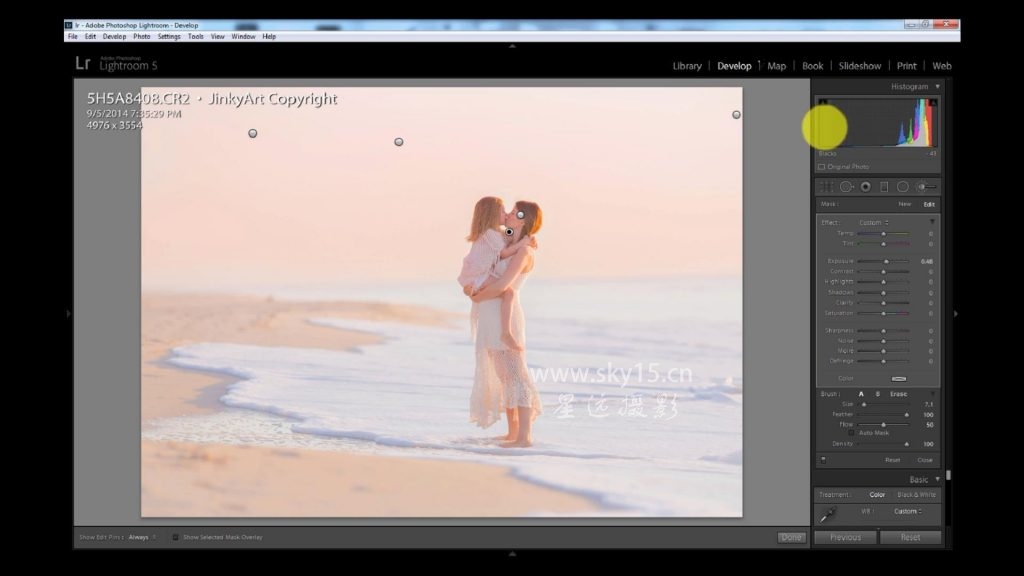The image size is (1024, 576).
Task: Click the right panel scrollbar thumb
Action: (948, 475)
